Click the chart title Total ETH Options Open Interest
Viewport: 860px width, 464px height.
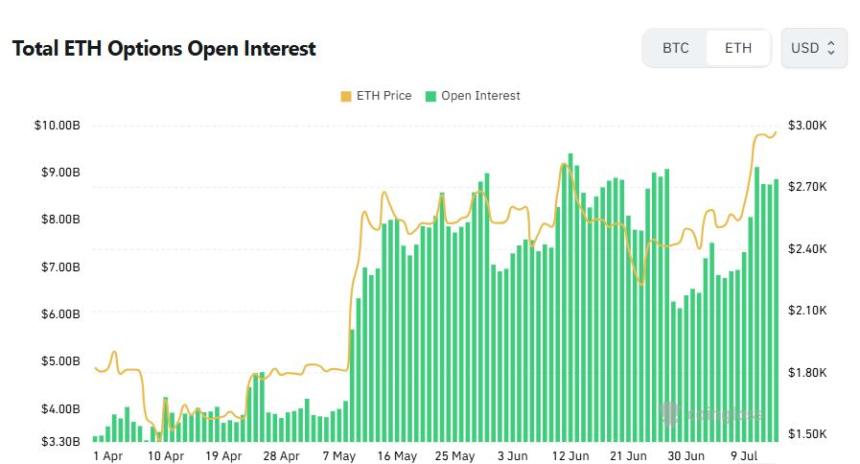164,48
